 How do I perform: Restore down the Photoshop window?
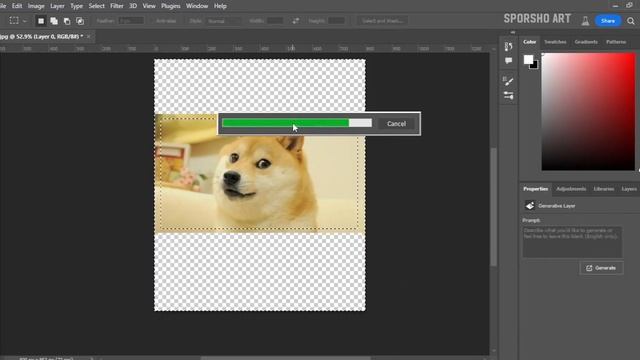point(629,5)
